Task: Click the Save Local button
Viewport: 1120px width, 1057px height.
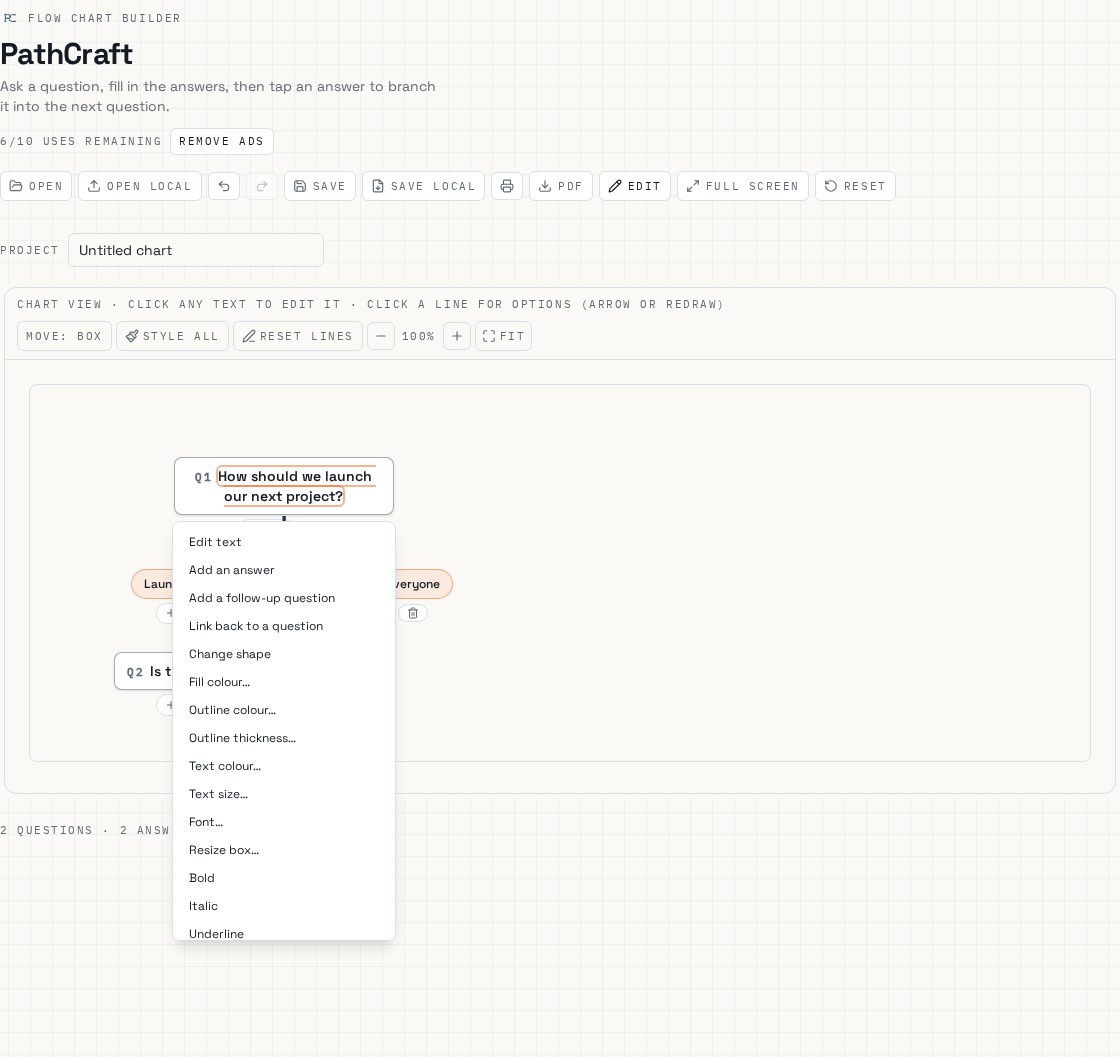Action: (x=424, y=186)
